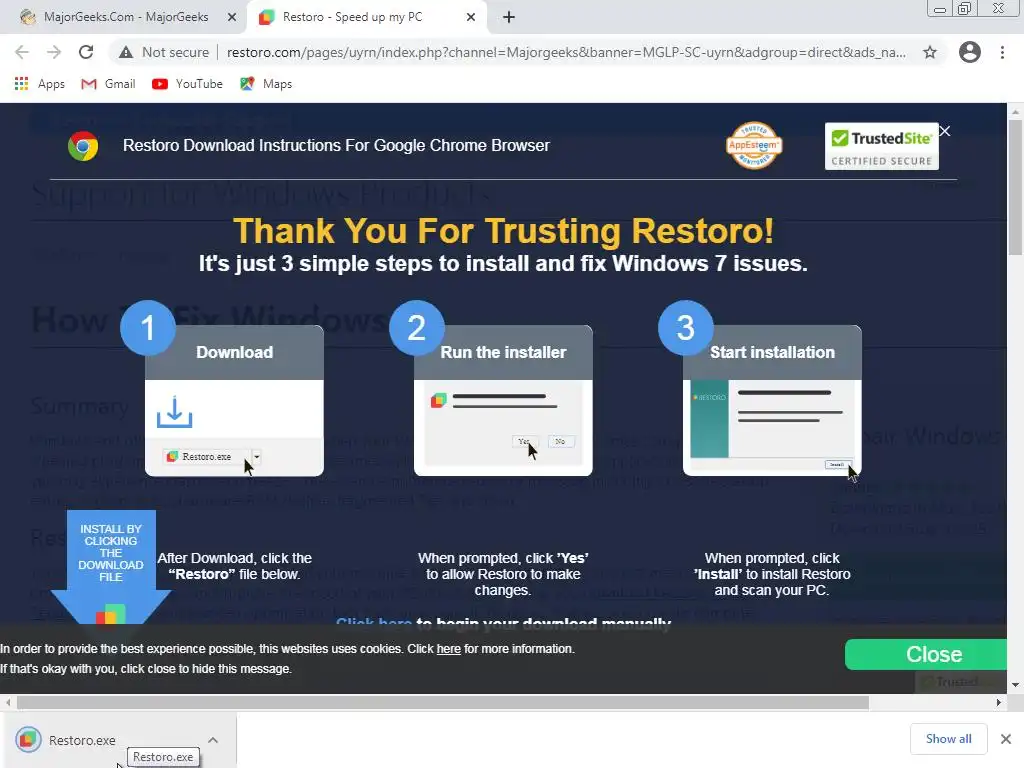Show all downloads
The height and width of the screenshot is (768, 1024).
[x=948, y=739]
